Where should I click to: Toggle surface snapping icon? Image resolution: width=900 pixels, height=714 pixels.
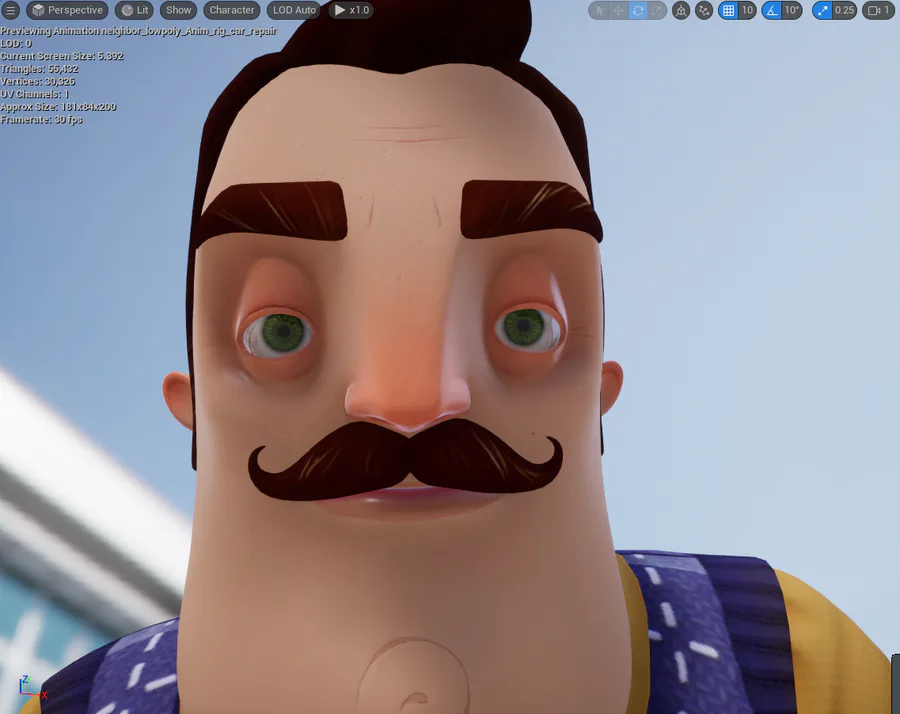(704, 10)
